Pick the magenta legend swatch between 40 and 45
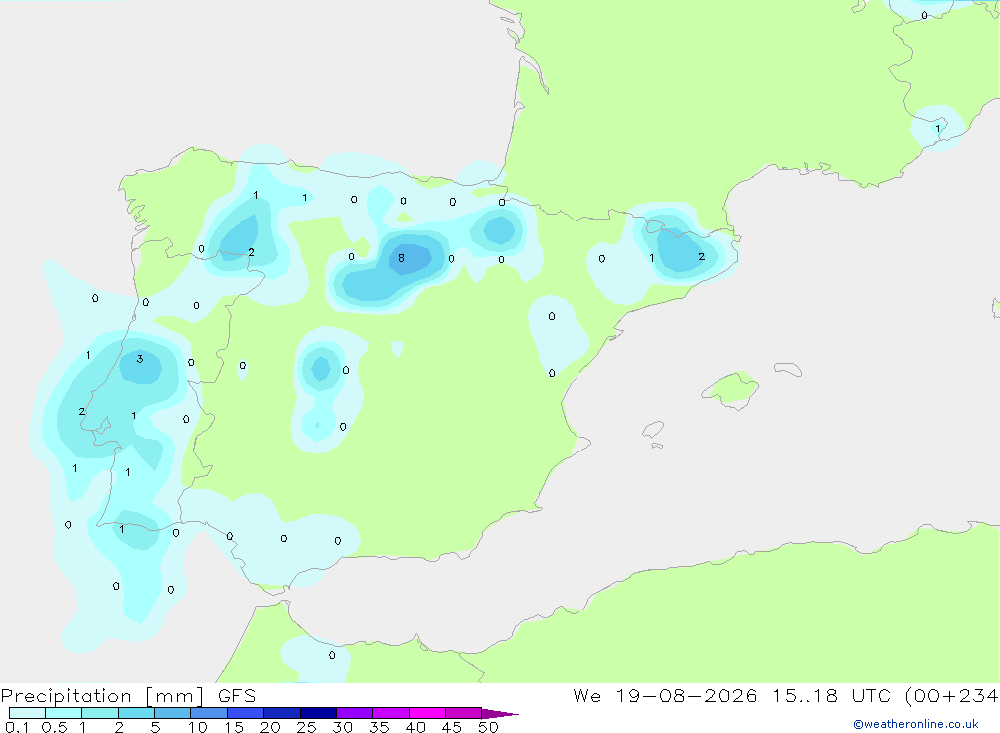The width and height of the screenshot is (1000, 733). (427, 713)
